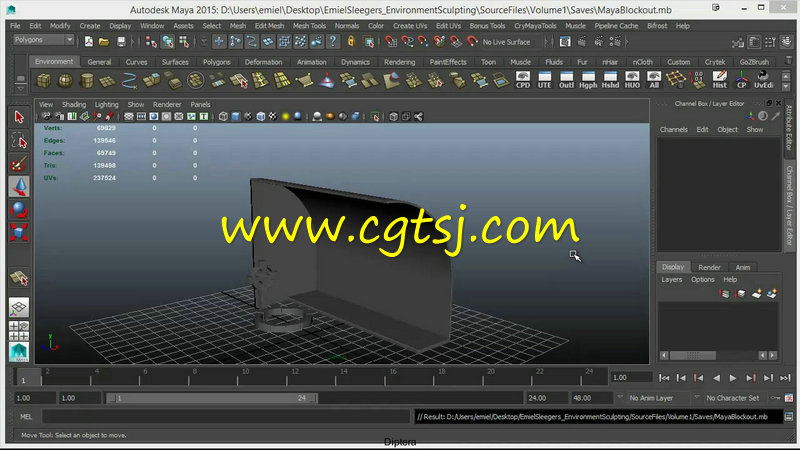This screenshot has width=800, height=450.
Task: Open the shelf options dropdown arrow
Action: (x=20, y=88)
